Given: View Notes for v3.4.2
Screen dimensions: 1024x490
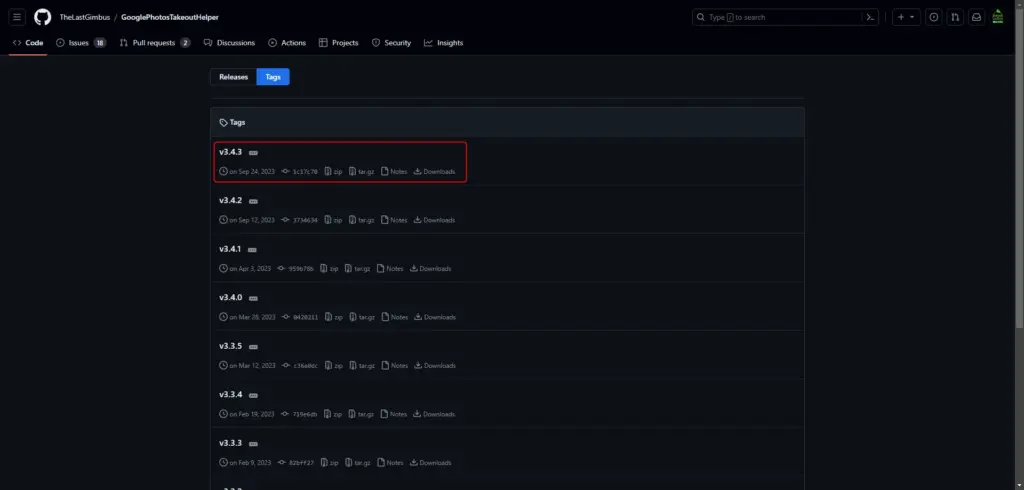Looking at the screenshot, I should tap(394, 220).
